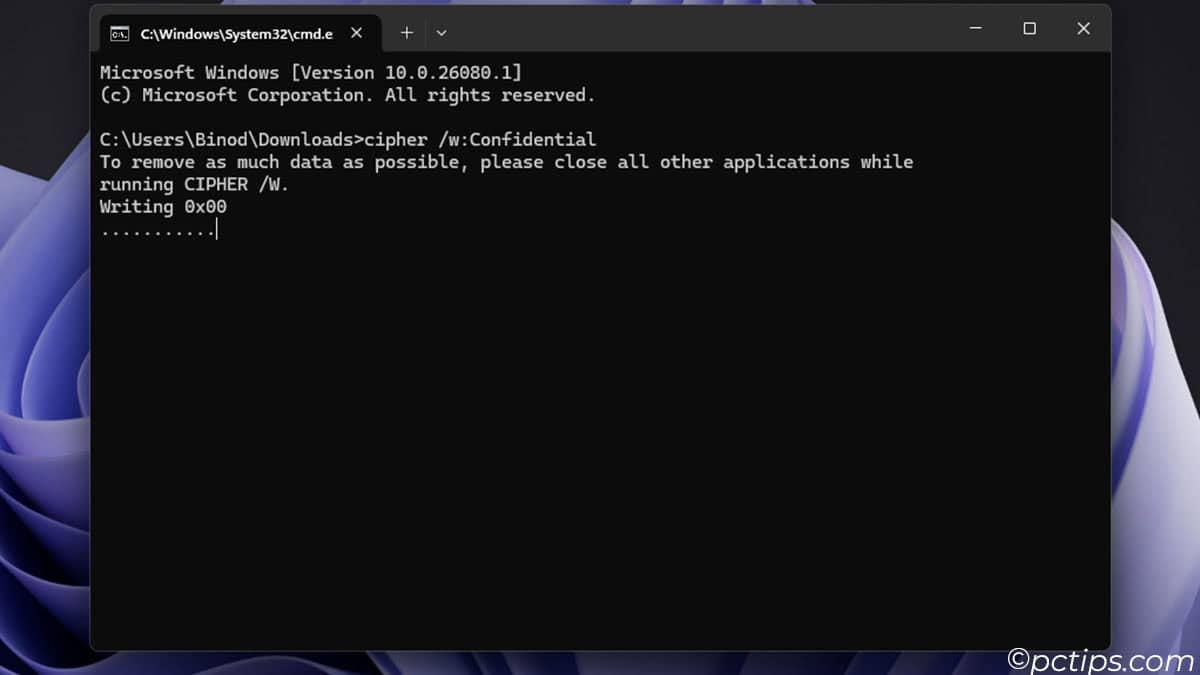1200x675 pixels.
Task: Close the Terminal window
Action: click(x=1083, y=29)
